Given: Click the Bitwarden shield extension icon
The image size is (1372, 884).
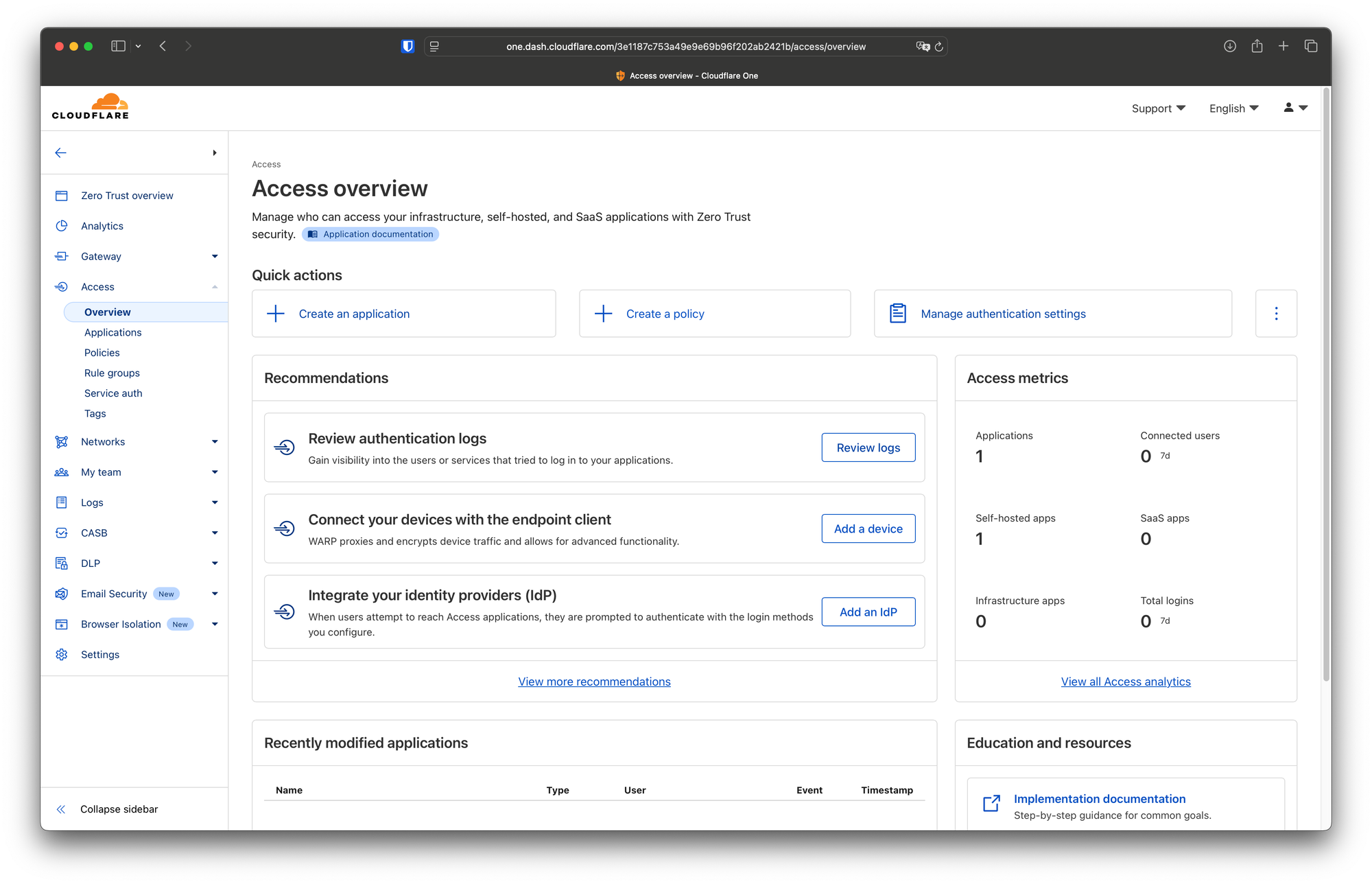Looking at the screenshot, I should [407, 46].
